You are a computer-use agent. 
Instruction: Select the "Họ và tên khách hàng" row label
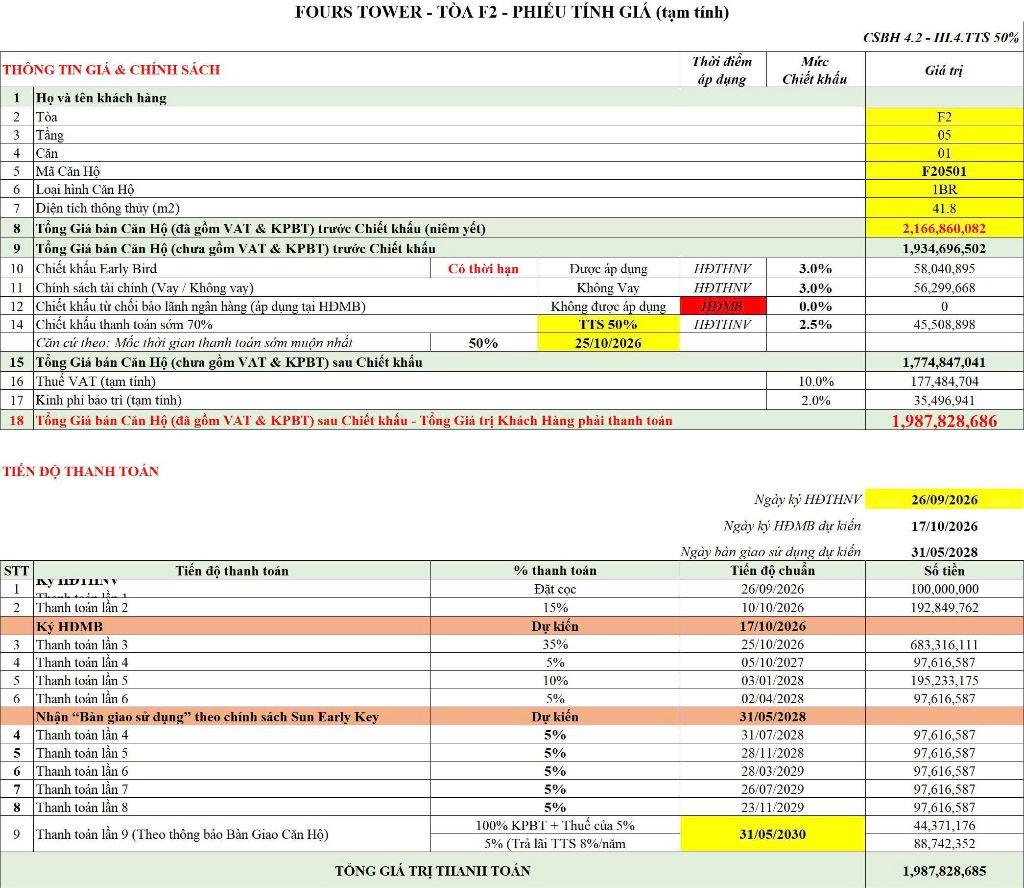101,98
